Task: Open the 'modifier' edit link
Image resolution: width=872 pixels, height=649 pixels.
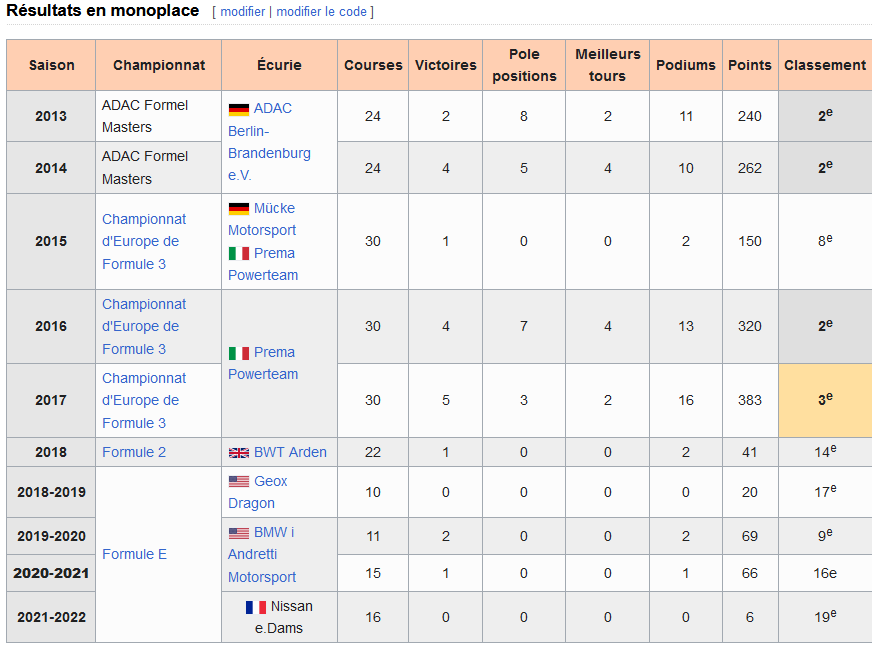Action: pyautogui.click(x=243, y=12)
